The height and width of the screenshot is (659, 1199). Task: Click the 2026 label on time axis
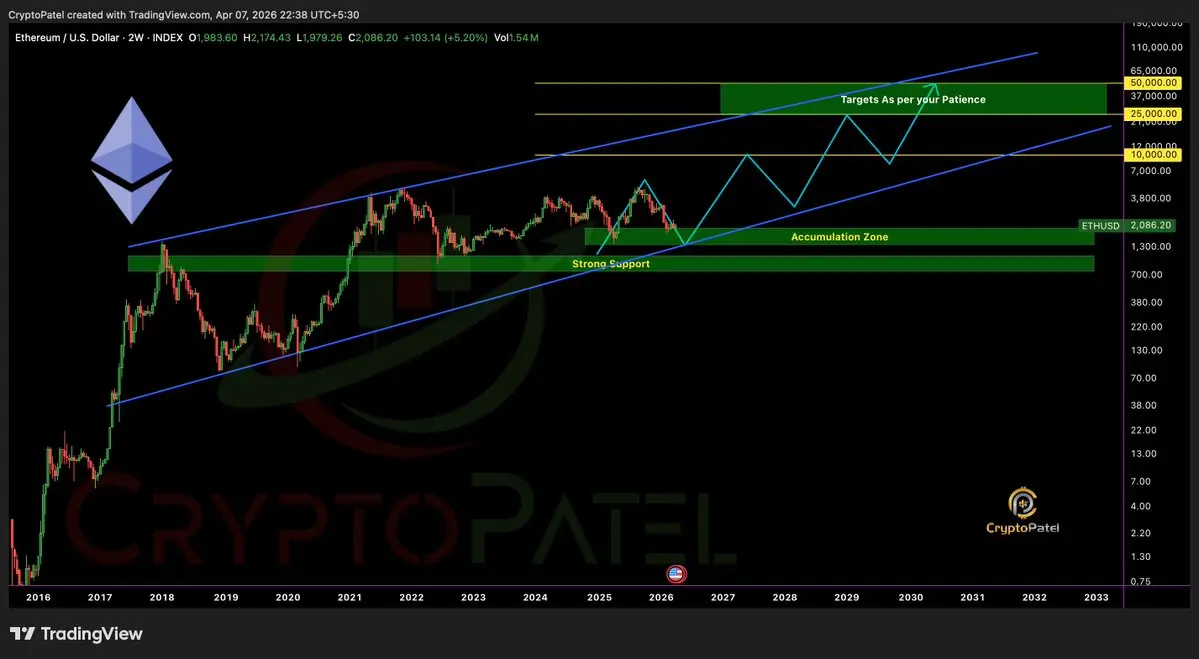[x=661, y=597]
